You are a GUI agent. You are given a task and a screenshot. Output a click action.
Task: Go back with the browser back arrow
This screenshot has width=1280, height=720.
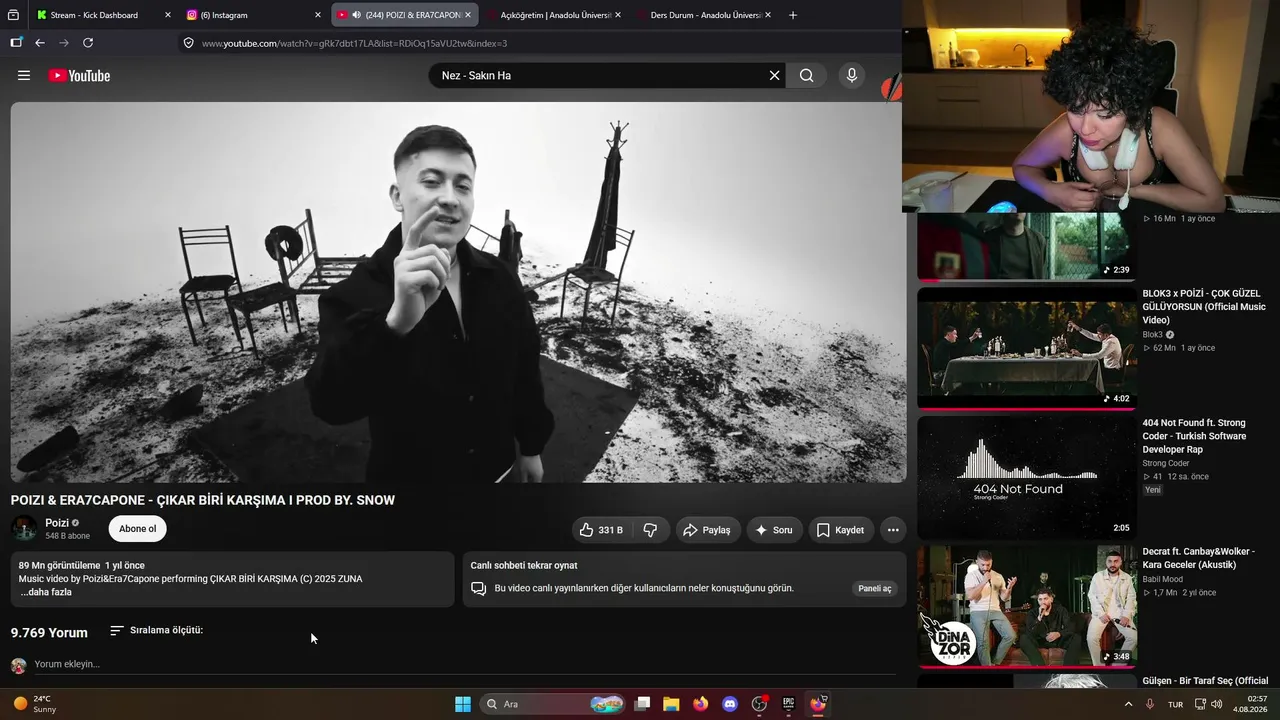(x=40, y=43)
